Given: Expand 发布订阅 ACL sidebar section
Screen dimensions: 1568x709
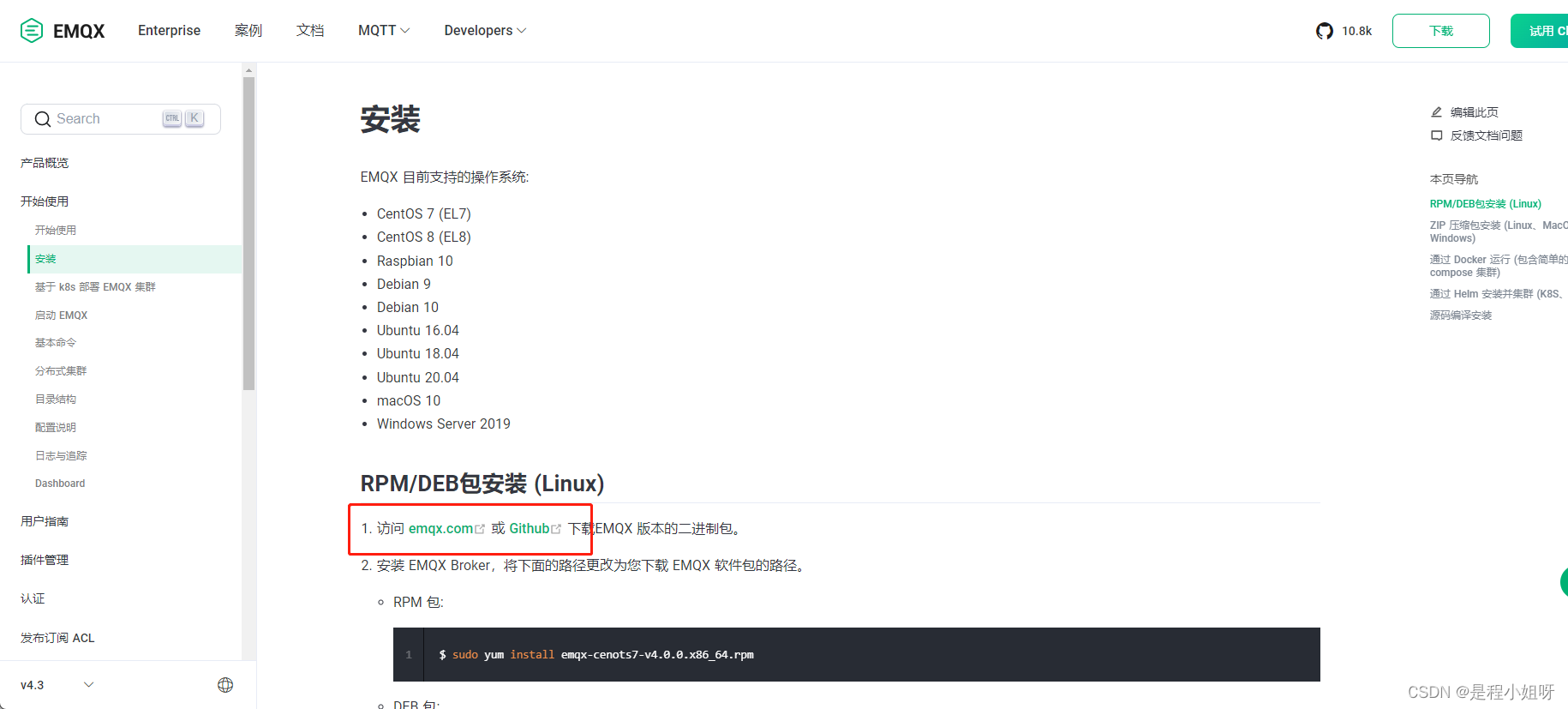Looking at the screenshot, I should pos(57,638).
